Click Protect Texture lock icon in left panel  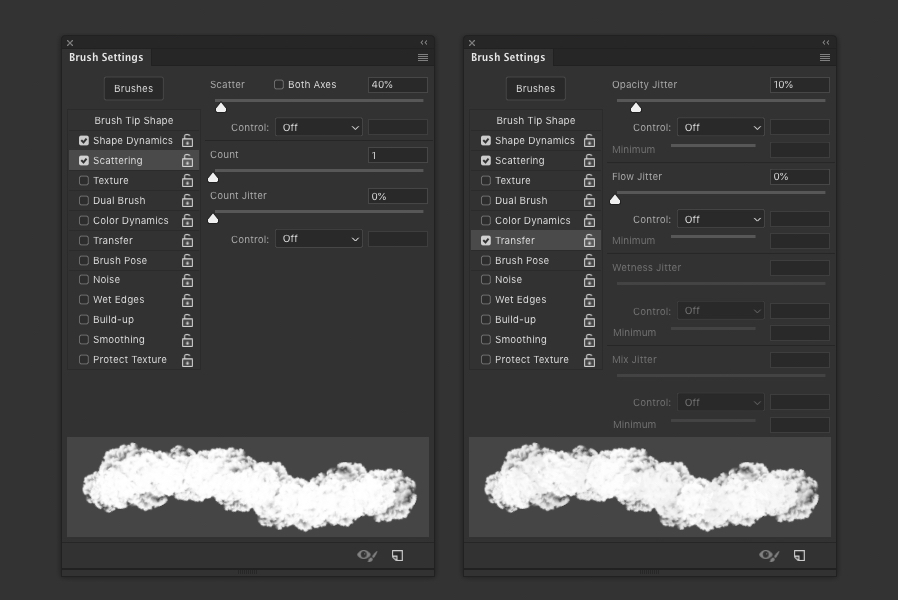click(187, 360)
